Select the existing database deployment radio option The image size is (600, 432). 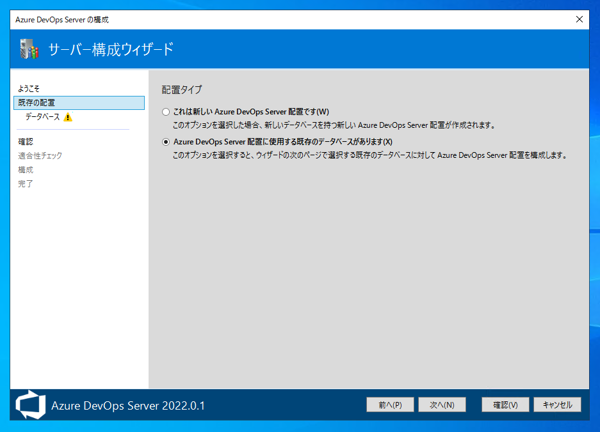166,142
